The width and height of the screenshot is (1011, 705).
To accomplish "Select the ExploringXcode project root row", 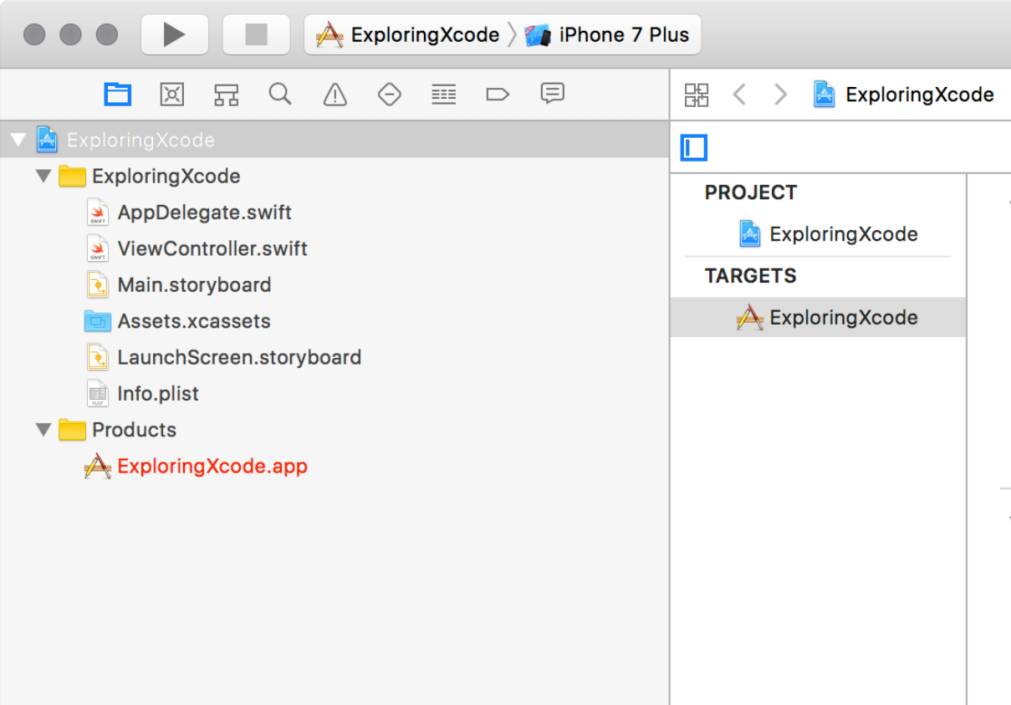I will point(335,139).
